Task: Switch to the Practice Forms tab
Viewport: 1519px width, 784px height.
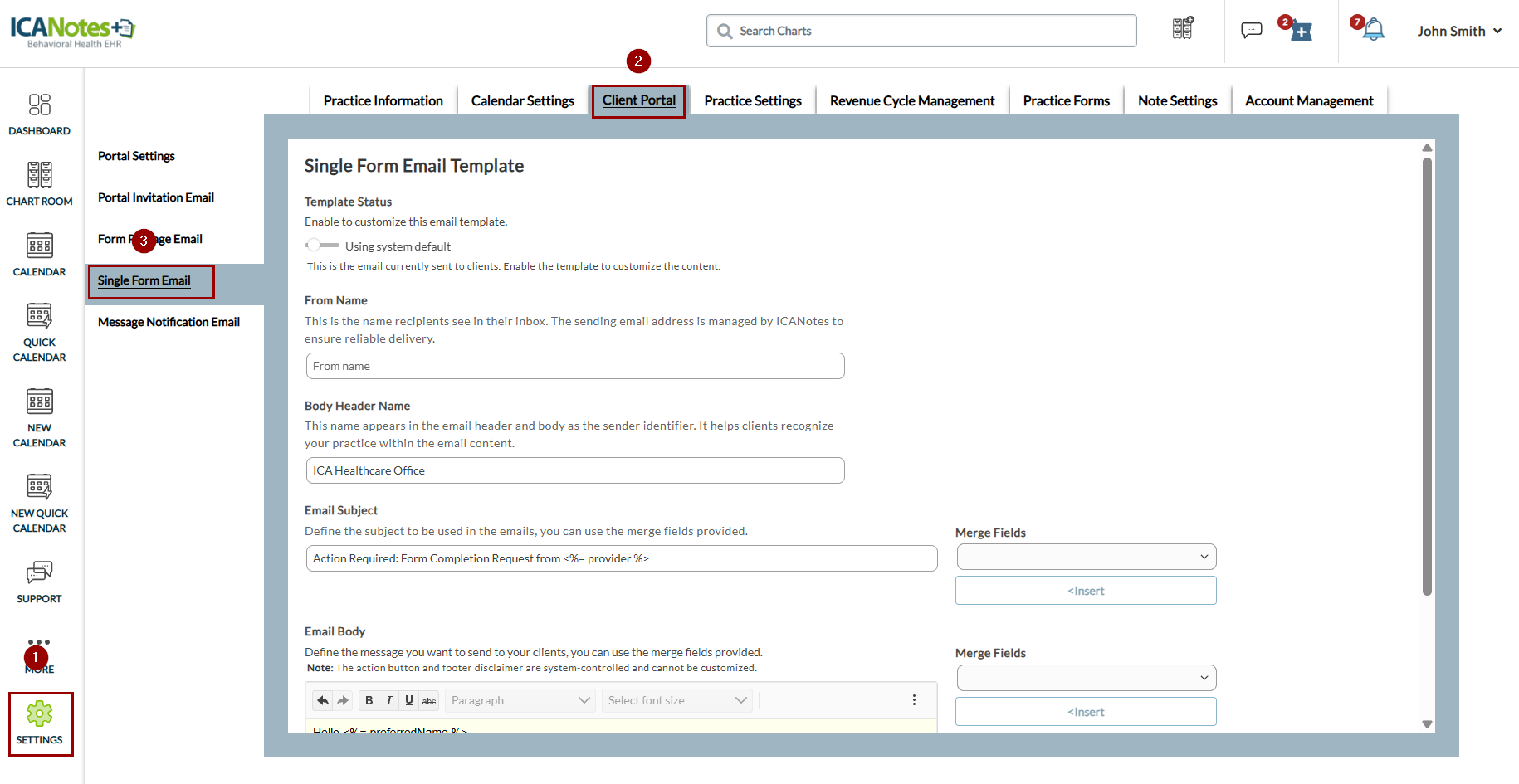Action: [x=1066, y=100]
